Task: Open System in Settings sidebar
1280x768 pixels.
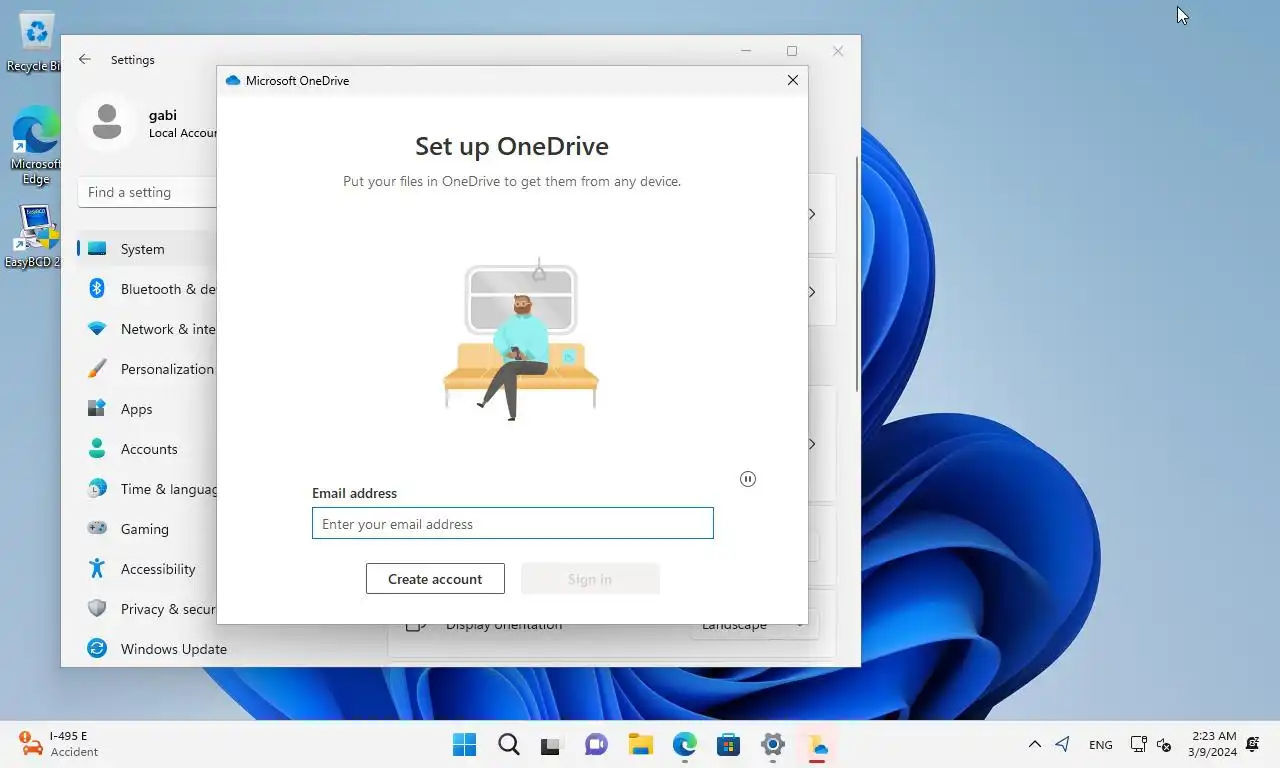Action: pos(147,249)
